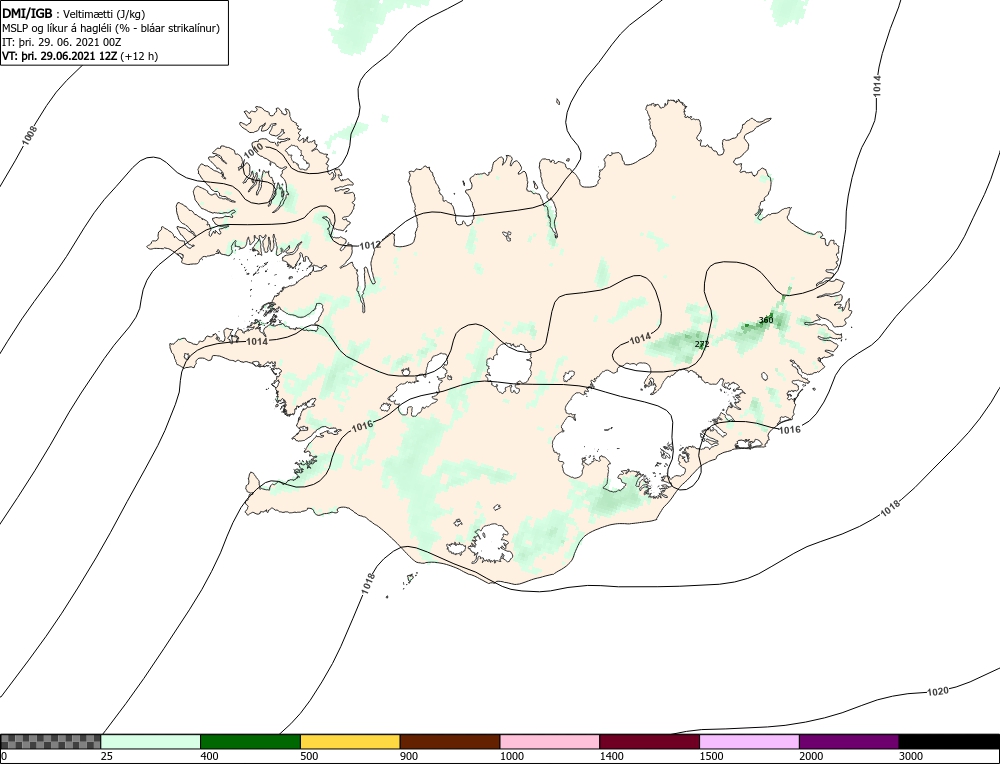Click the legend tick label '1000'

(x=511, y=757)
